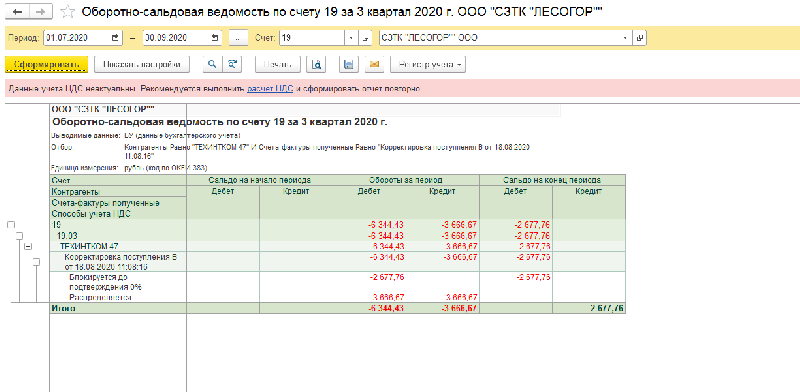Click the start date field 01.07.2020
Viewport: 800px width, 392px height.
(77, 37)
